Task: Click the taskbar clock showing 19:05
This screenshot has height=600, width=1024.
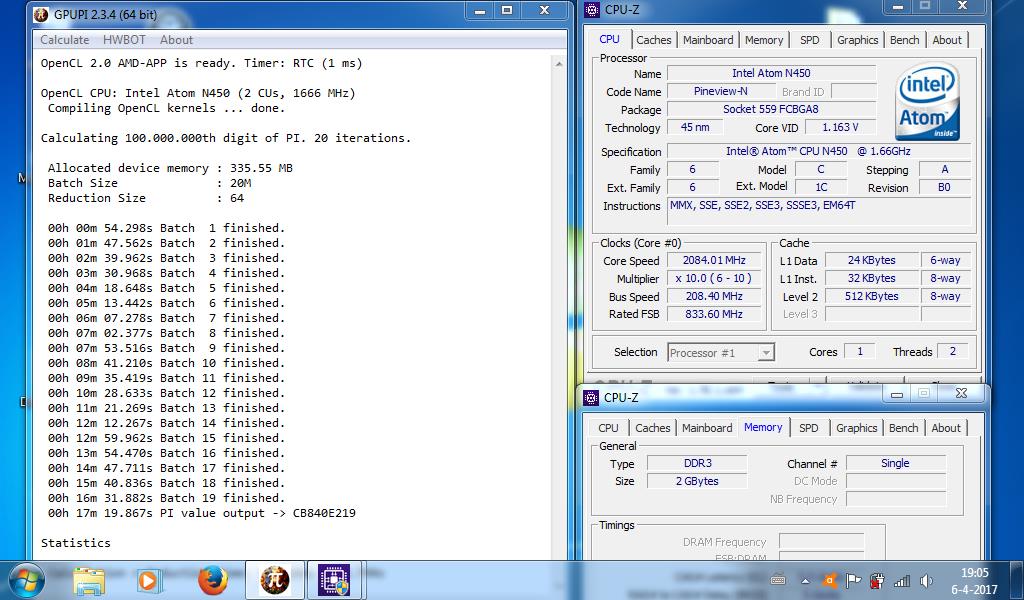Action: pyautogui.click(x=974, y=580)
